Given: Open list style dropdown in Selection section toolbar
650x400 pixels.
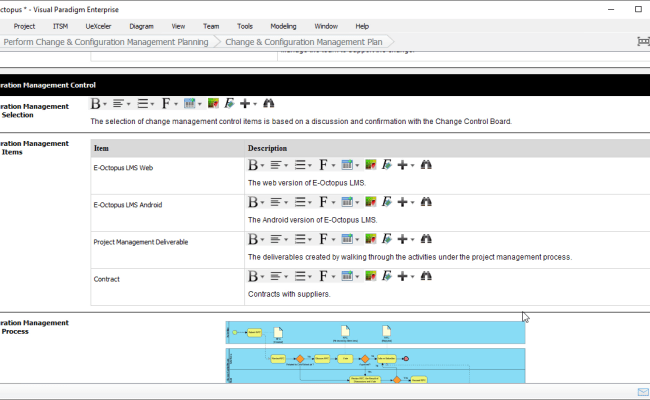Looking at the screenshot, I should tap(152, 104).
